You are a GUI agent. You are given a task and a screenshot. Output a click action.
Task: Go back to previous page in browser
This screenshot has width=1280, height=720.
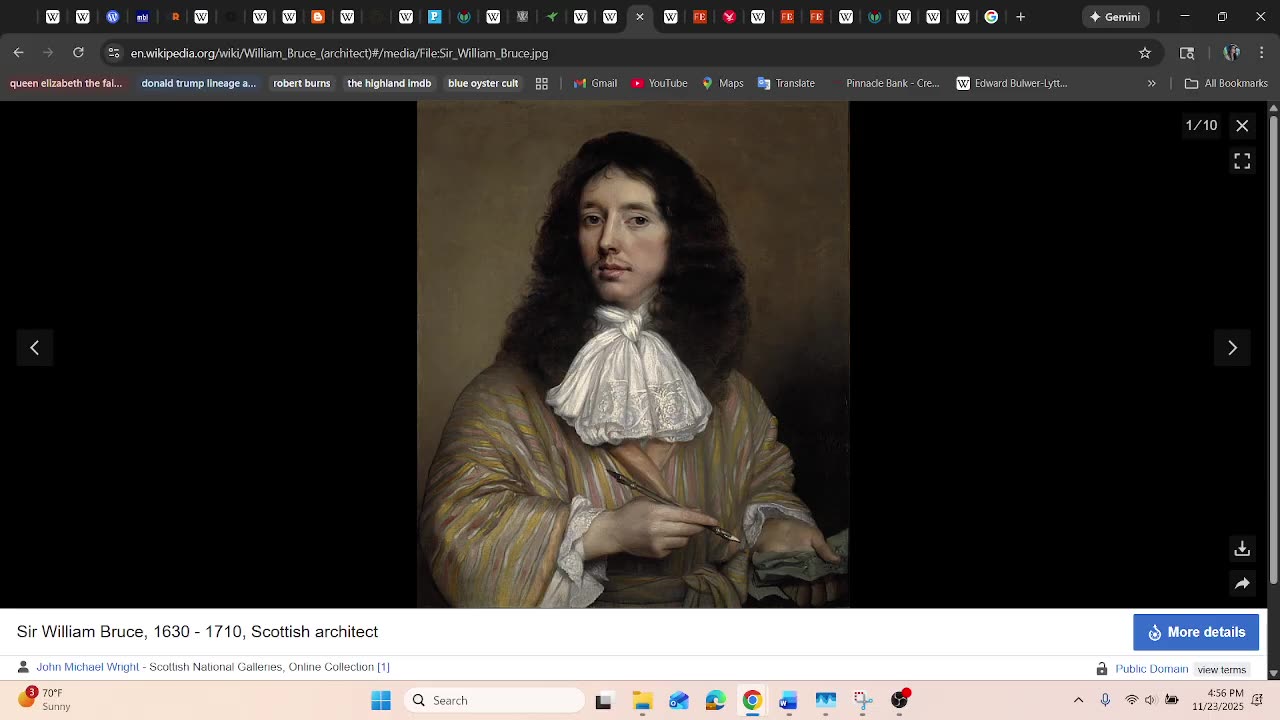[x=19, y=53]
